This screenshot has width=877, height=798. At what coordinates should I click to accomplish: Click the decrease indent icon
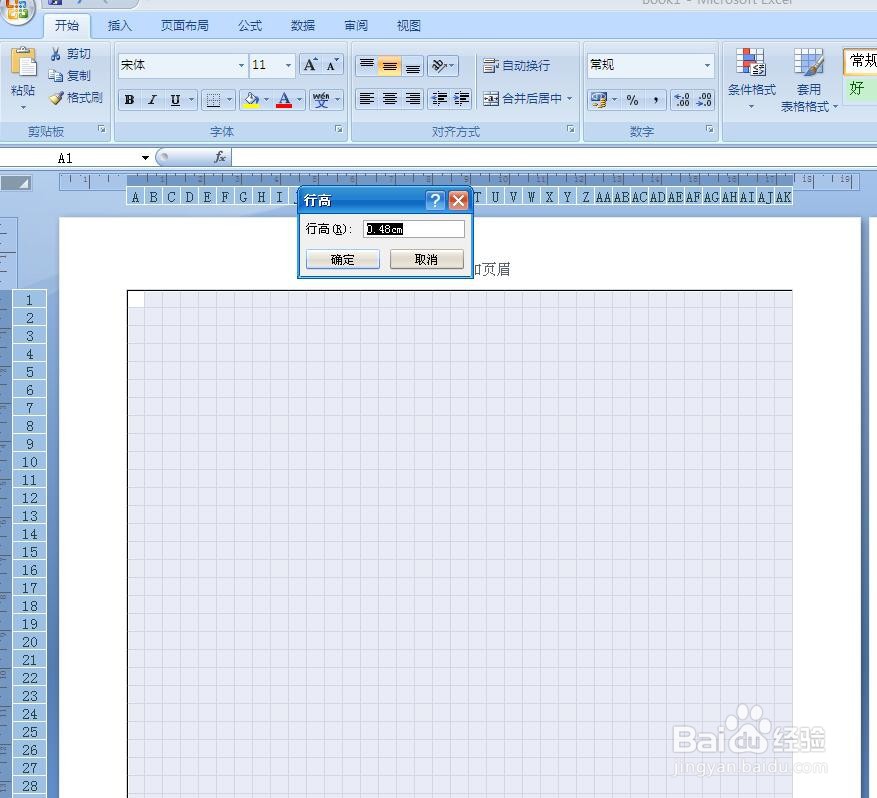click(439, 99)
